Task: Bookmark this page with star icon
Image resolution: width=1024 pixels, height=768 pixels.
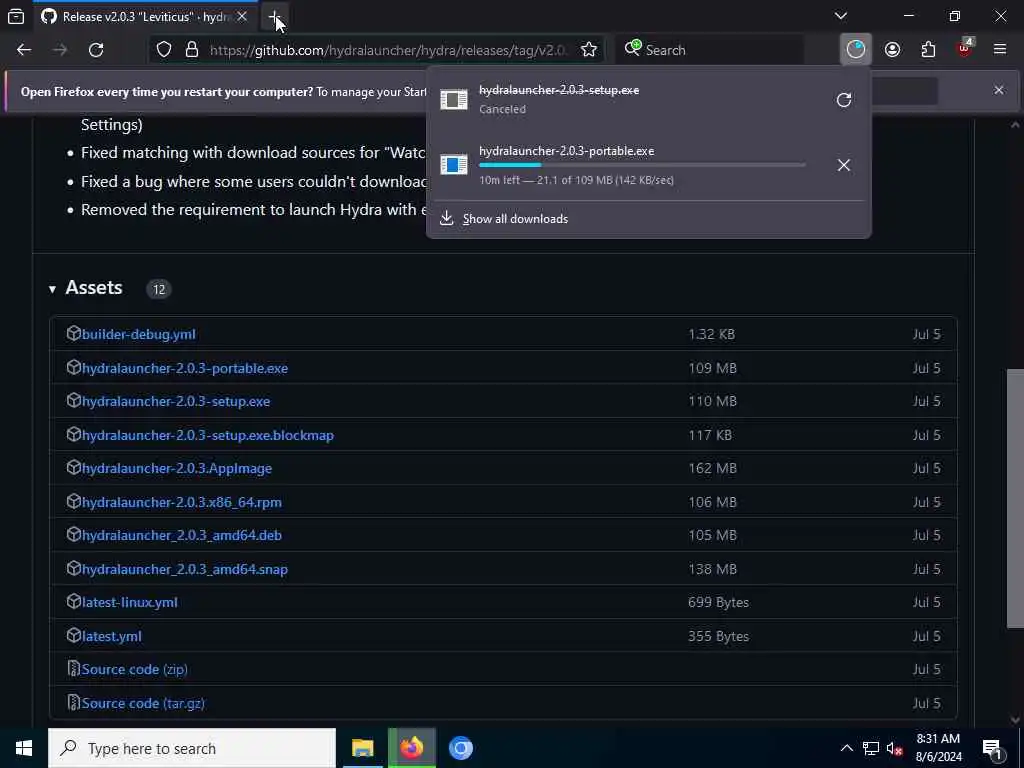Action: point(588,50)
